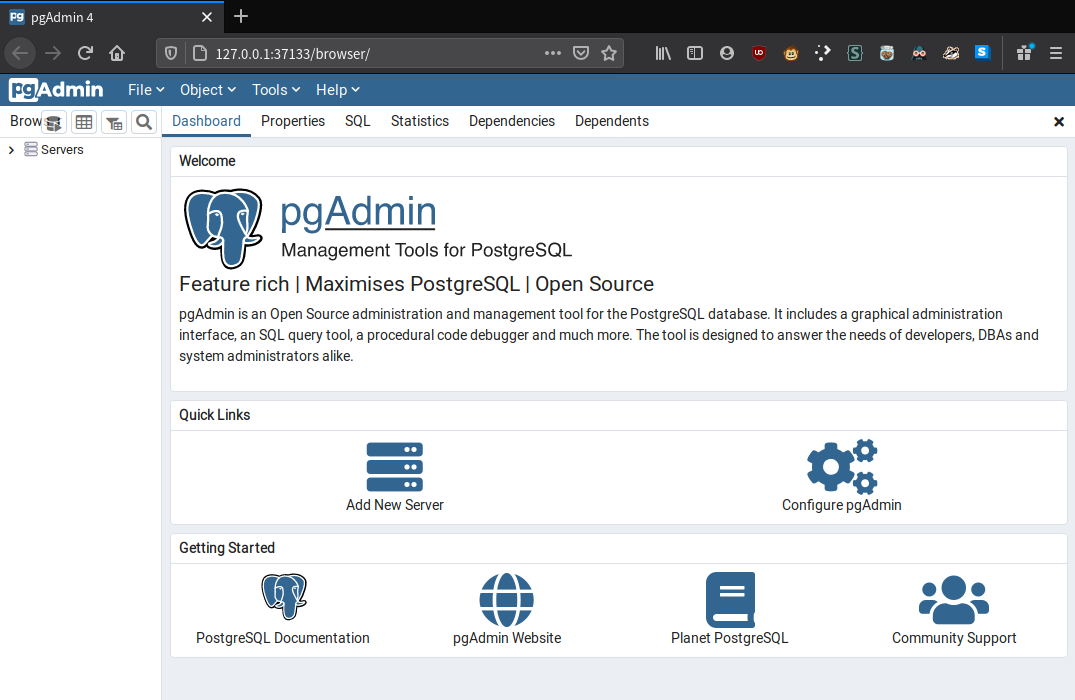Click the Filtered Rows toolbar icon
The image size is (1075, 700).
114,122
